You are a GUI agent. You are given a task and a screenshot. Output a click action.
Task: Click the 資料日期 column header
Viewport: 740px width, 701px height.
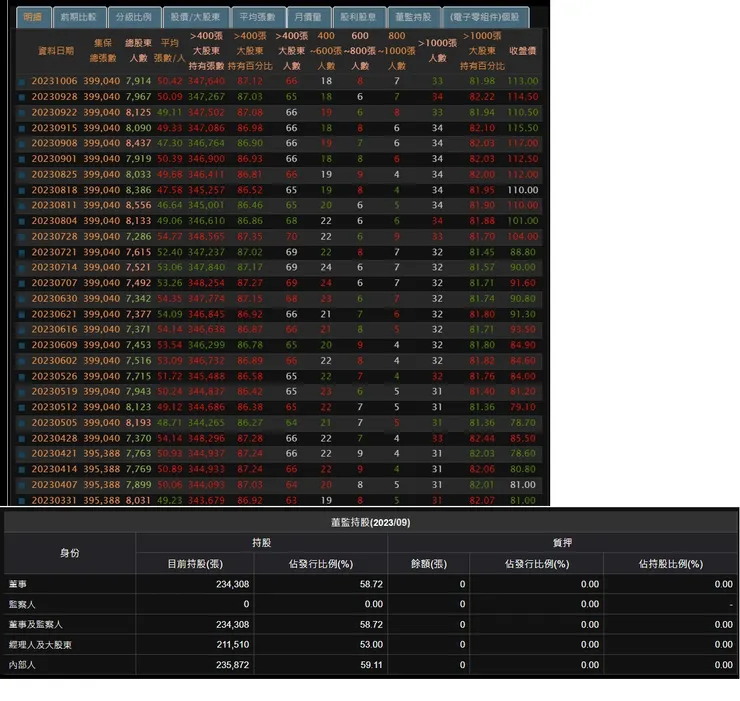pos(56,51)
